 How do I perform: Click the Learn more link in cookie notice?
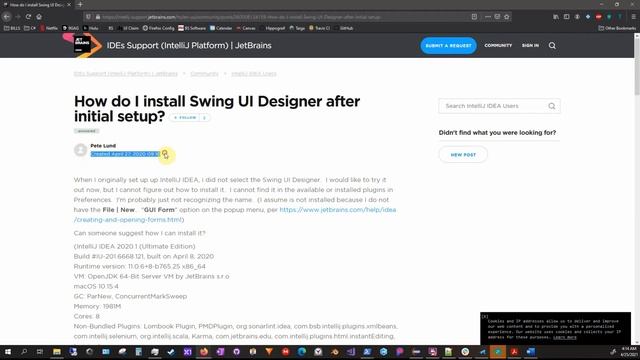click(x=564, y=337)
